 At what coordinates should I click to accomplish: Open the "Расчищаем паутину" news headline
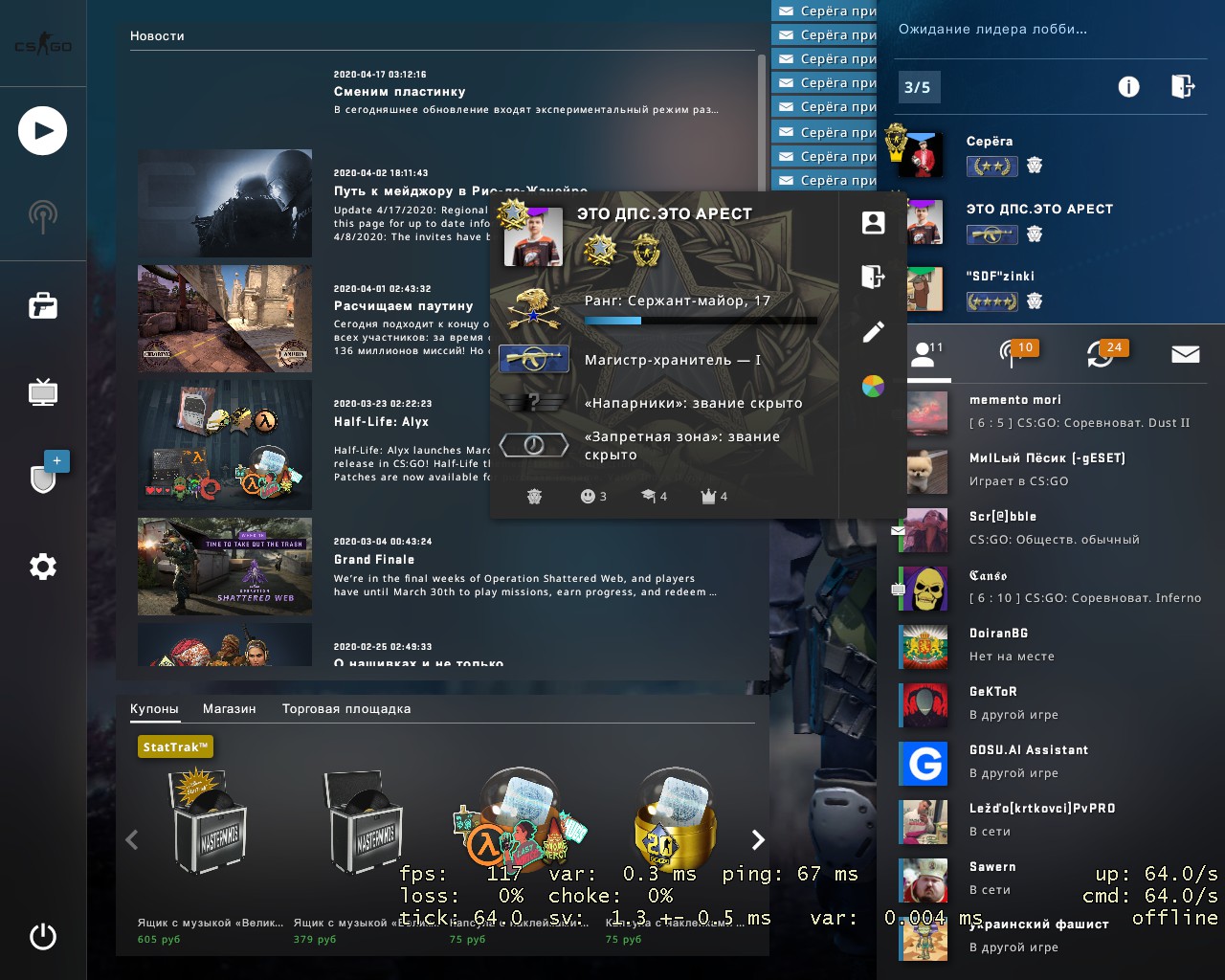404,306
